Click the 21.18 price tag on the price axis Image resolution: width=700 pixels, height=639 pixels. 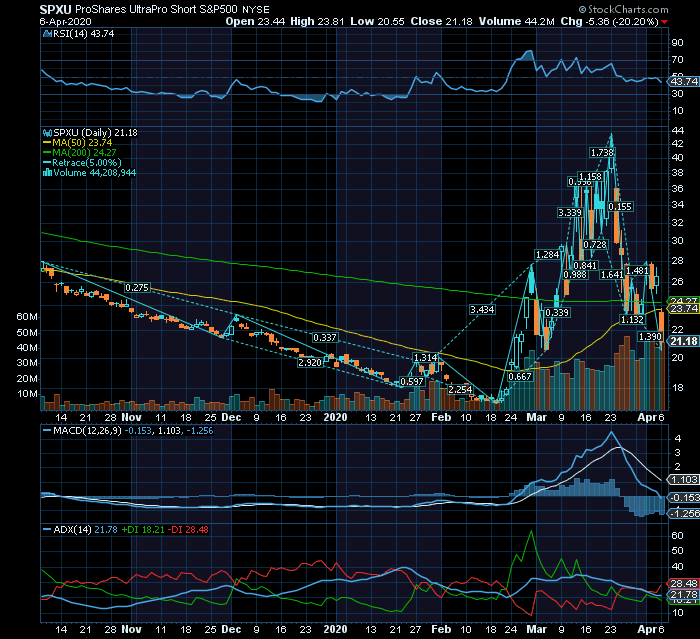click(683, 341)
